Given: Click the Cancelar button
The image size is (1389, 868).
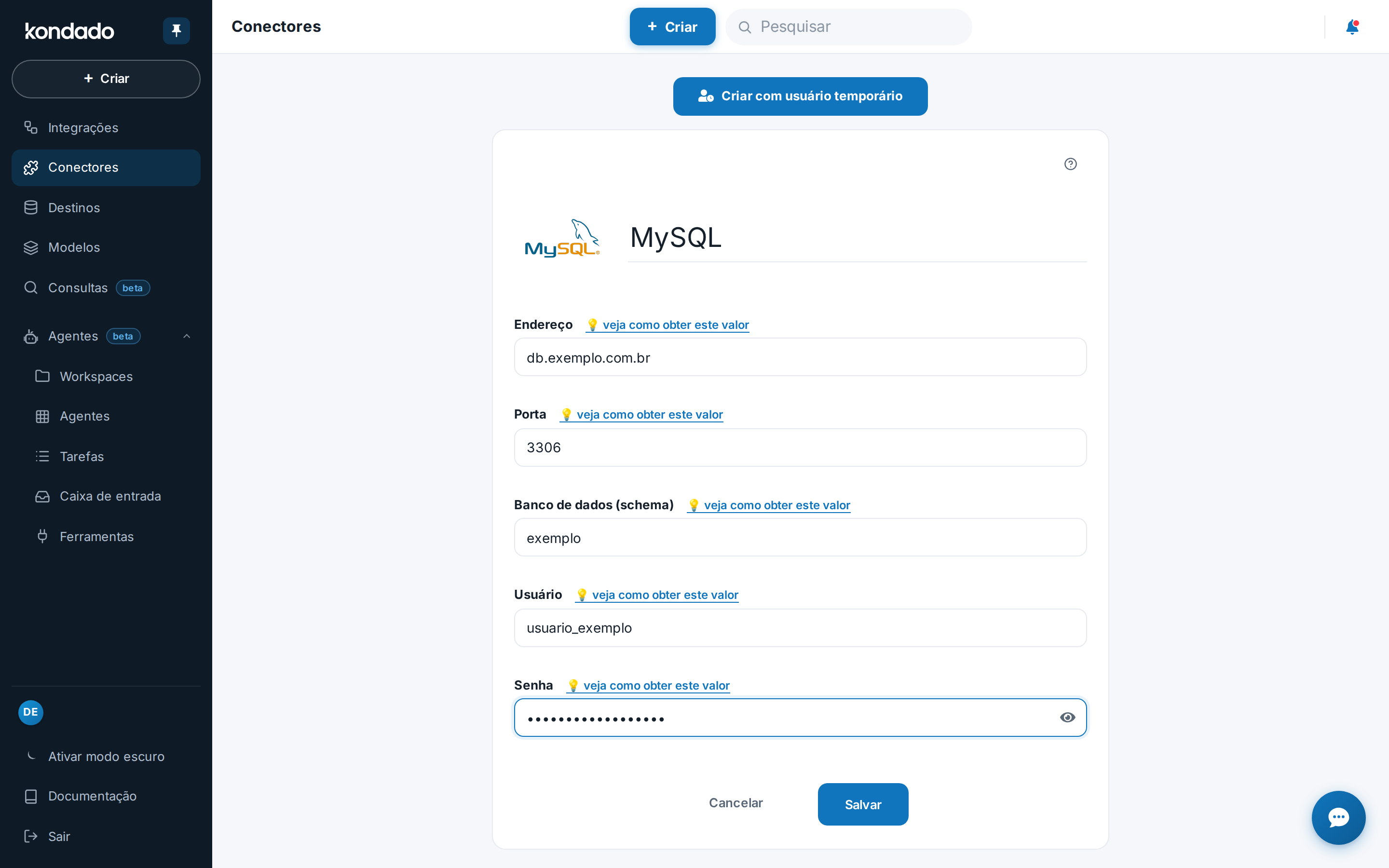Looking at the screenshot, I should click(736, 803).
